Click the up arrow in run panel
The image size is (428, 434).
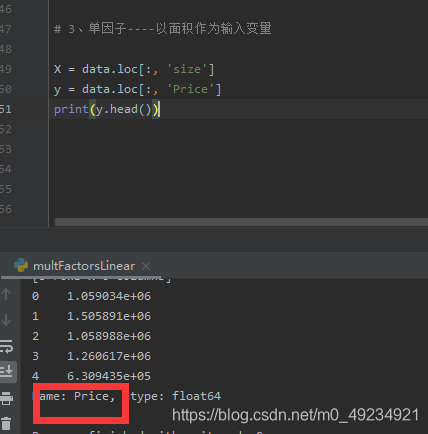click(6, 294)
